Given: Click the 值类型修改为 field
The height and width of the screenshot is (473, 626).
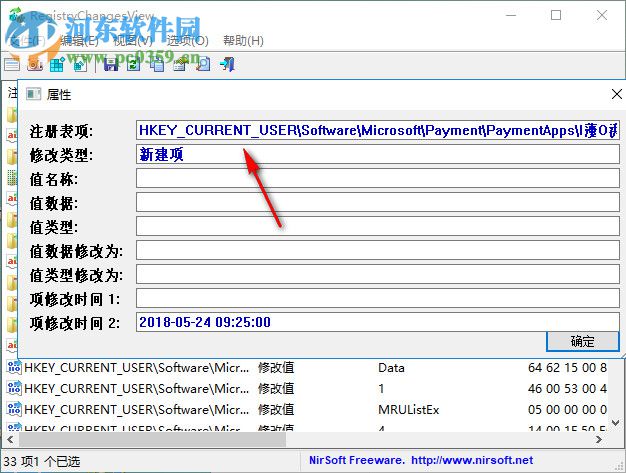Looking at the screenshot, I should click(378, 274).
